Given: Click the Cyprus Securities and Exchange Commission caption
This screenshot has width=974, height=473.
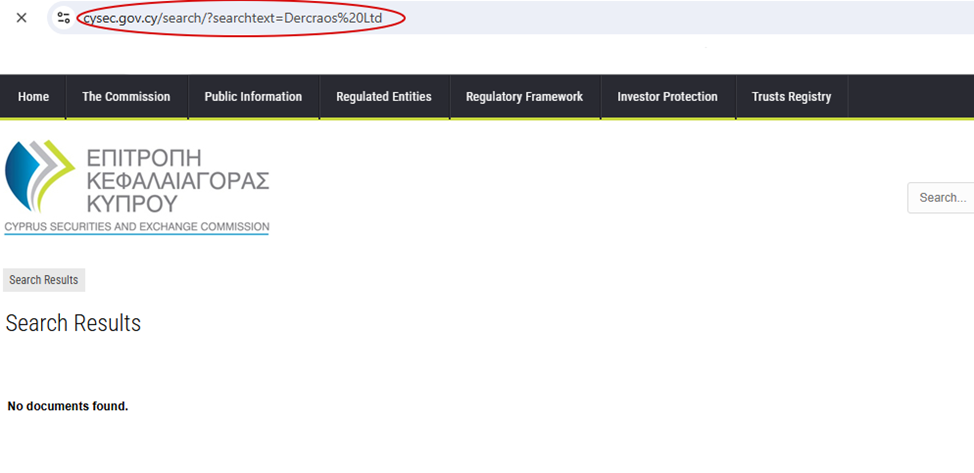Looking at the screenshot, I should coord(137,227).
